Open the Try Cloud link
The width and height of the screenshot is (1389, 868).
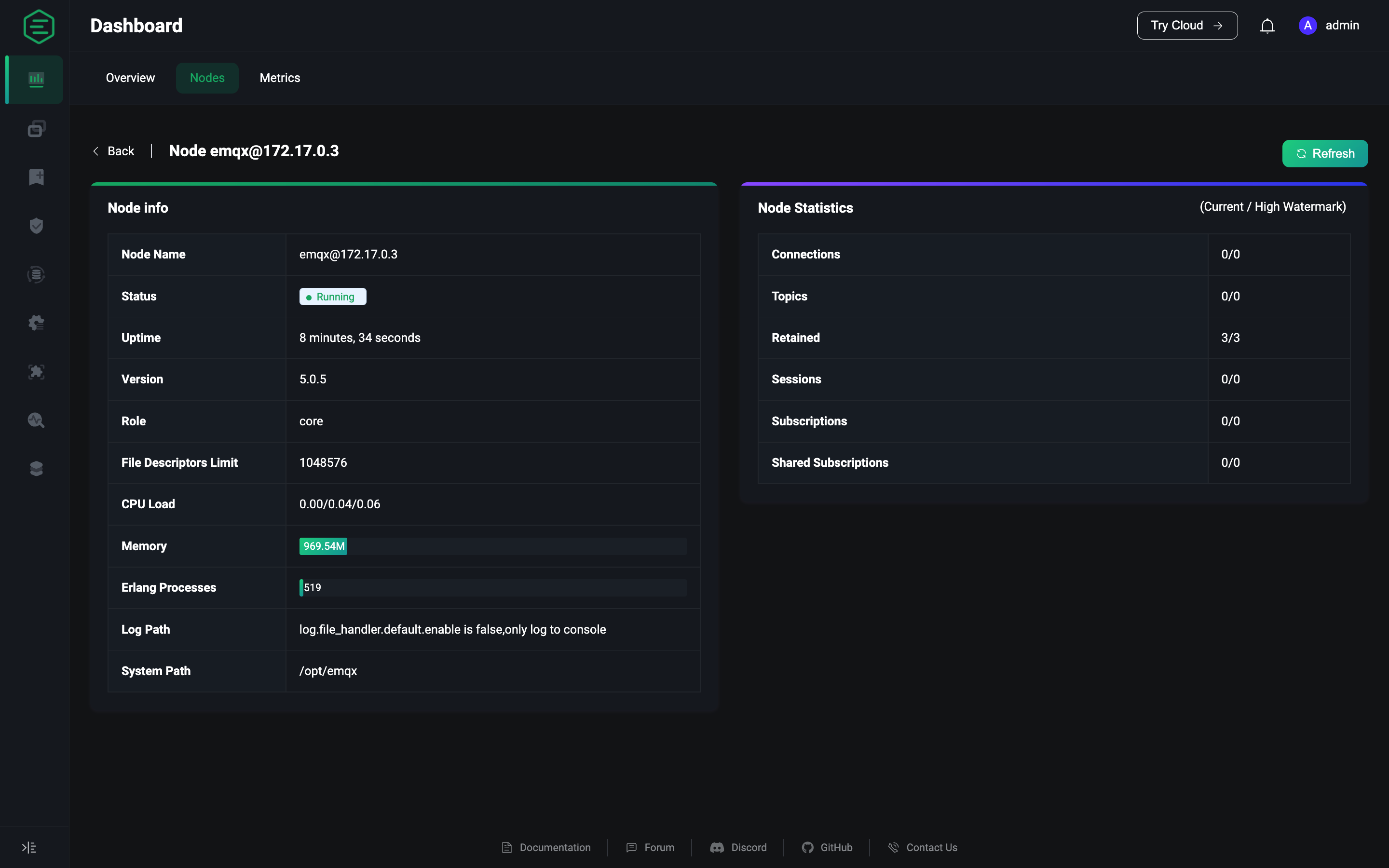pyautogui.click(x=1186, y=25)
